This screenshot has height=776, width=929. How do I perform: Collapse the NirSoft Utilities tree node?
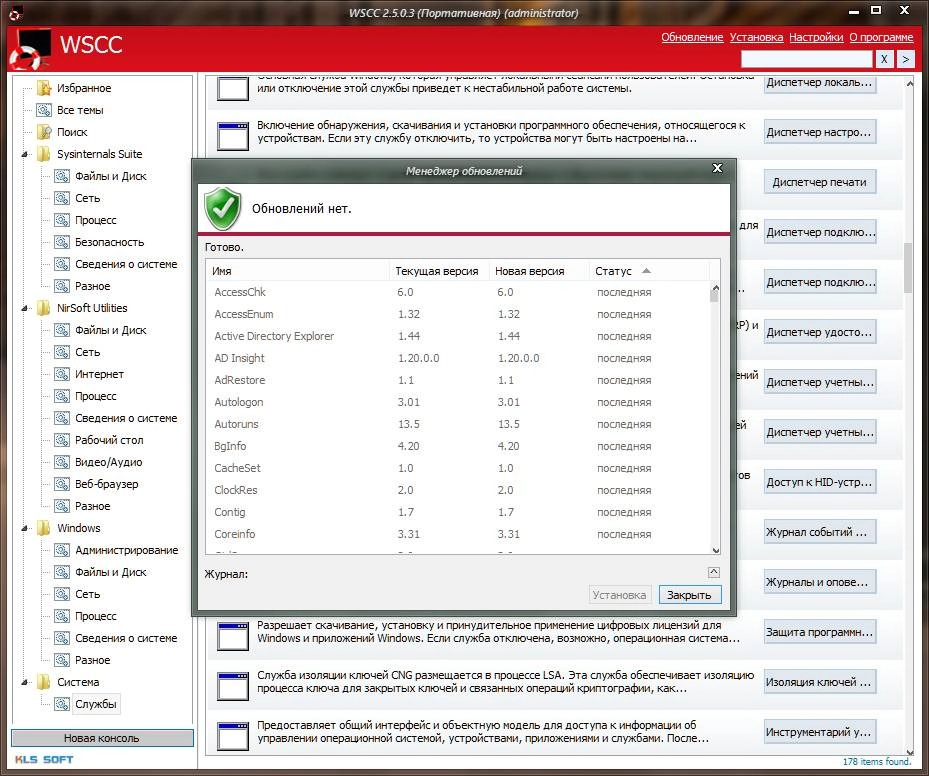tap(24, 309)
